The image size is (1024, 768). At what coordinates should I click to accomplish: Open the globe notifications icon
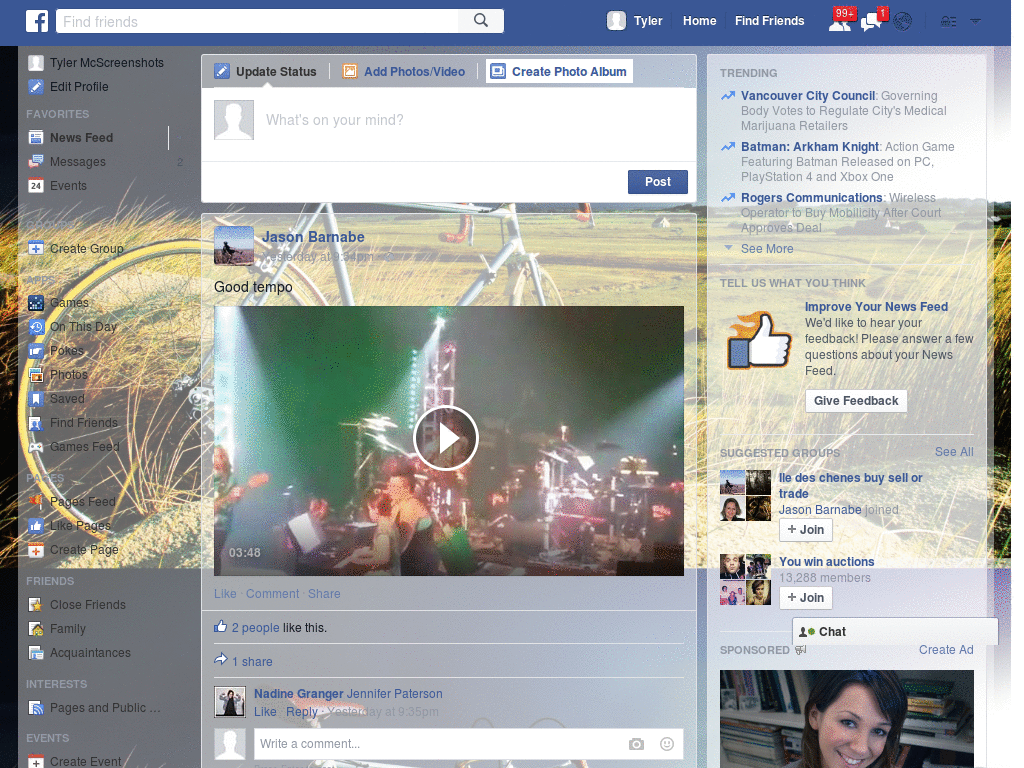pos(903,22)
